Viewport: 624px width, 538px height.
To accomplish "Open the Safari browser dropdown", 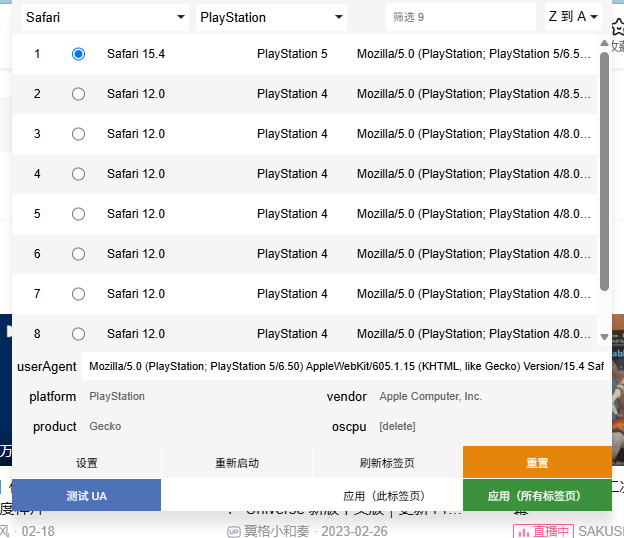I will pyautogui.click(x=105, y=17).
